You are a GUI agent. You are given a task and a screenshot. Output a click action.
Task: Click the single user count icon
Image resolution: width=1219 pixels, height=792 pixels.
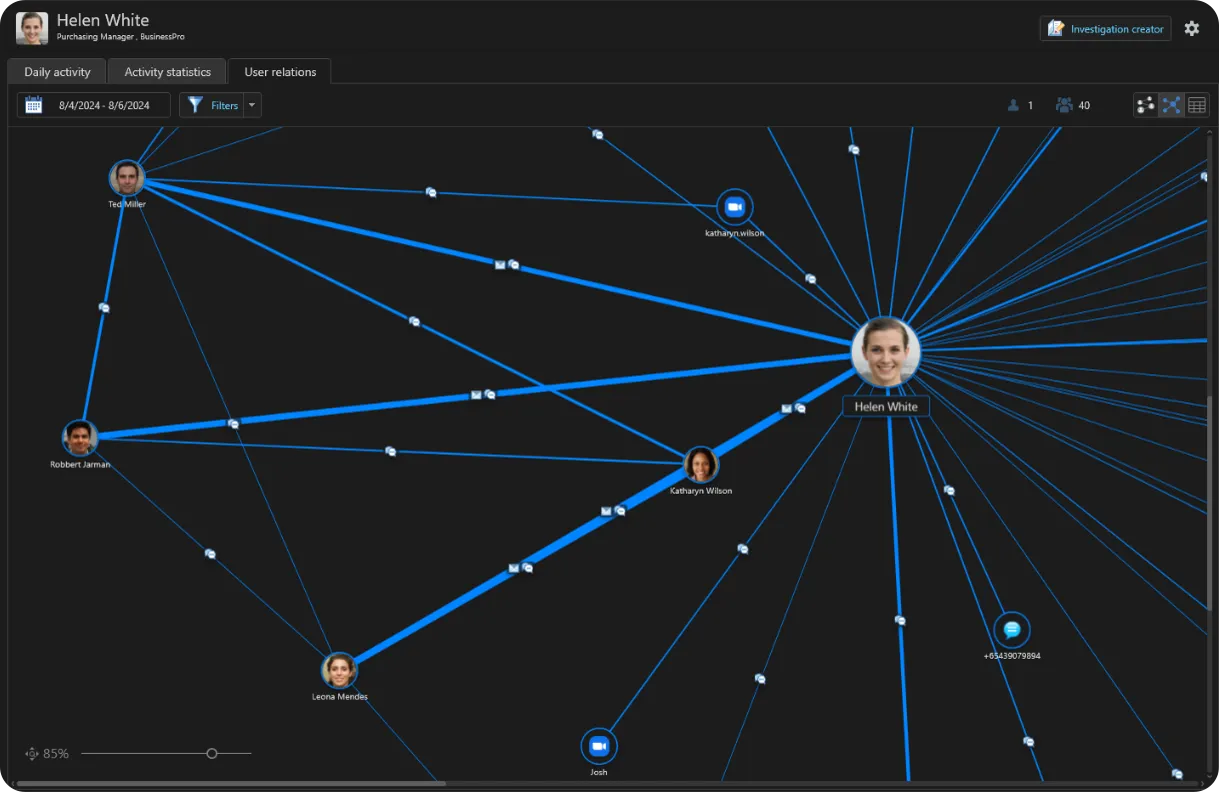(x=1013, y=105)
